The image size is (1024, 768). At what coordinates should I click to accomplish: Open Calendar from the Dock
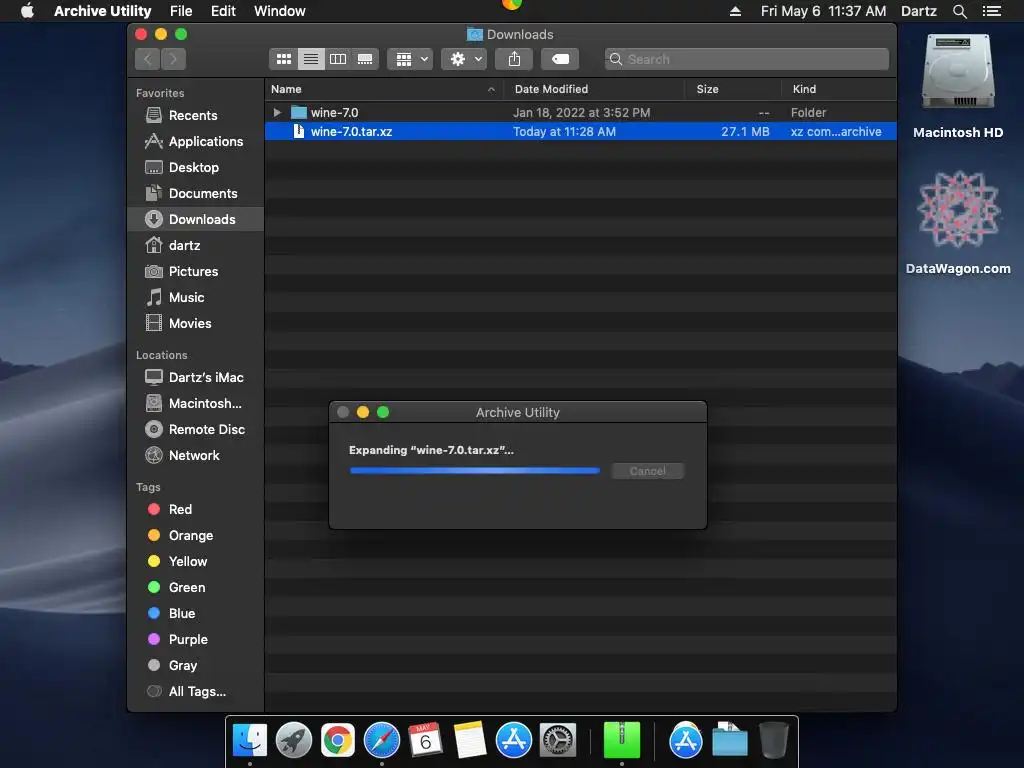coord(425,740)
